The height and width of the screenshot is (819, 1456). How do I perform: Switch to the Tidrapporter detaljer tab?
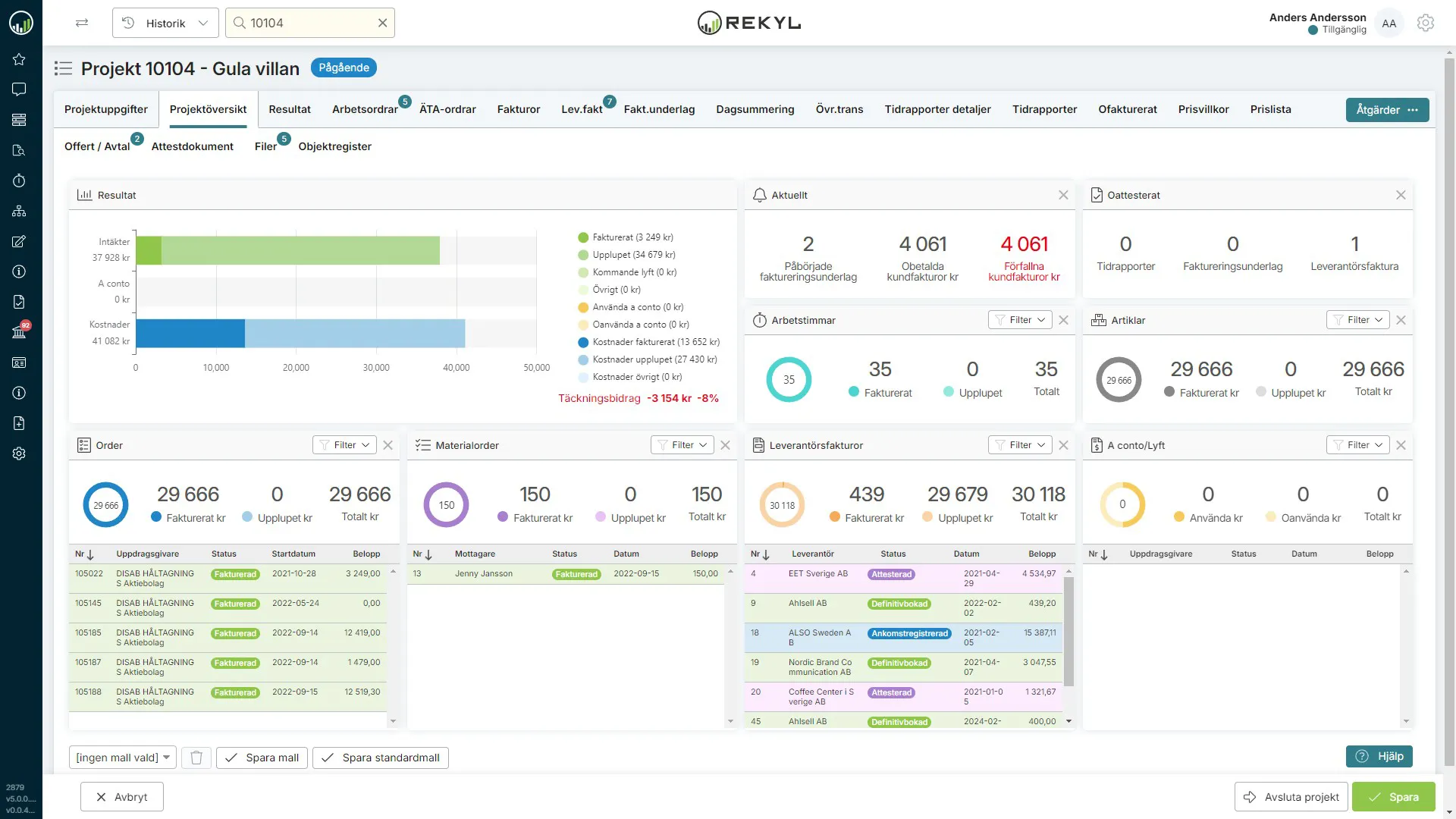point(937,109)
